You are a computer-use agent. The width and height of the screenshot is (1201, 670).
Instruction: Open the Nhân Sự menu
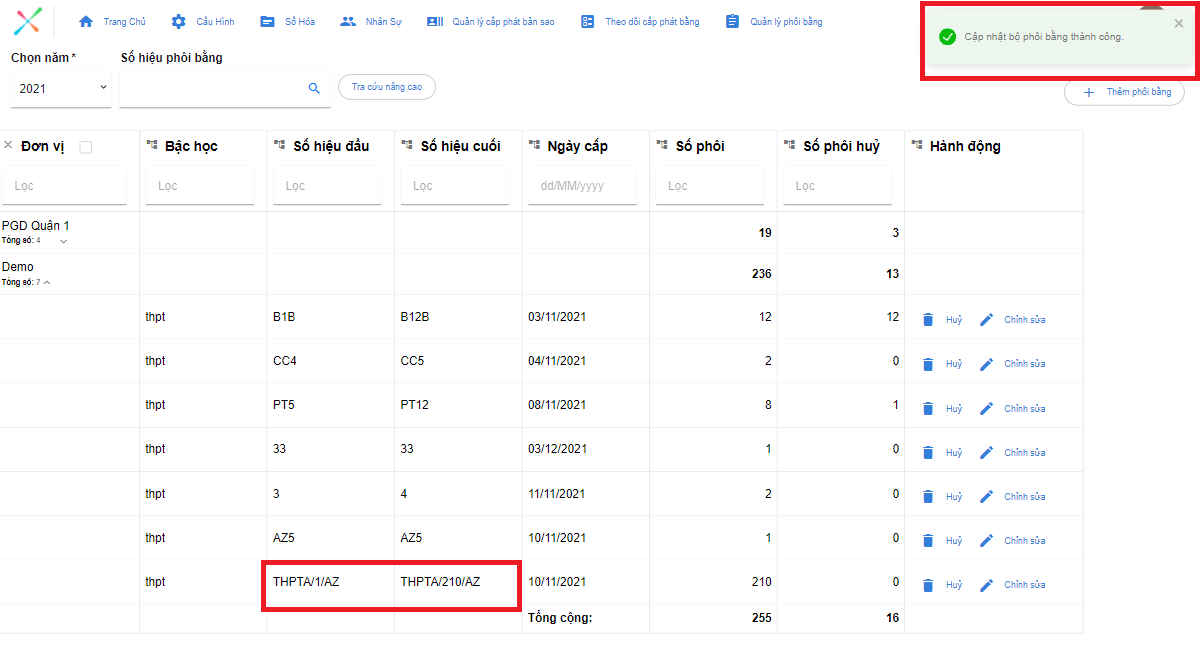[x=371, y=21]
